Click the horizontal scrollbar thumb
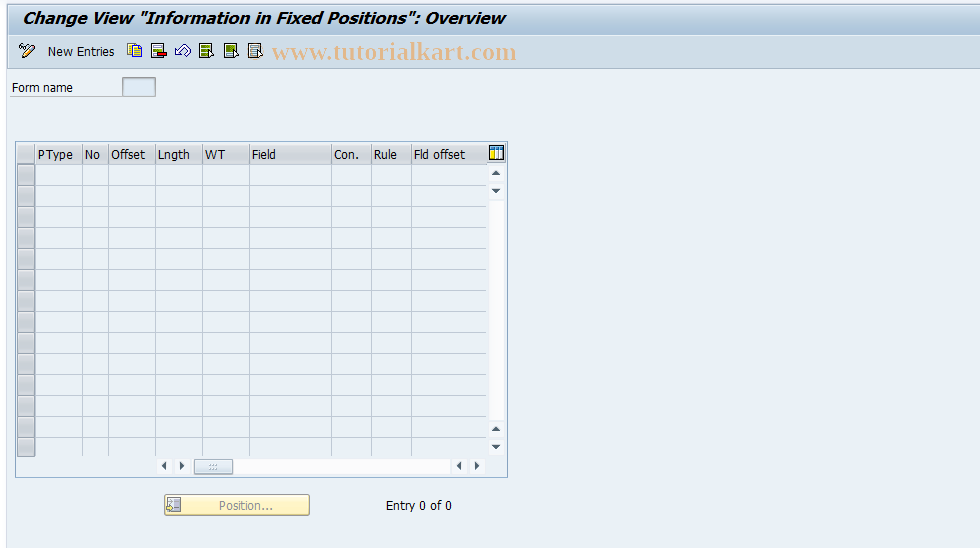Image resolution: width=980 pixels, height=548 pixels. click(x=213, y=466)
